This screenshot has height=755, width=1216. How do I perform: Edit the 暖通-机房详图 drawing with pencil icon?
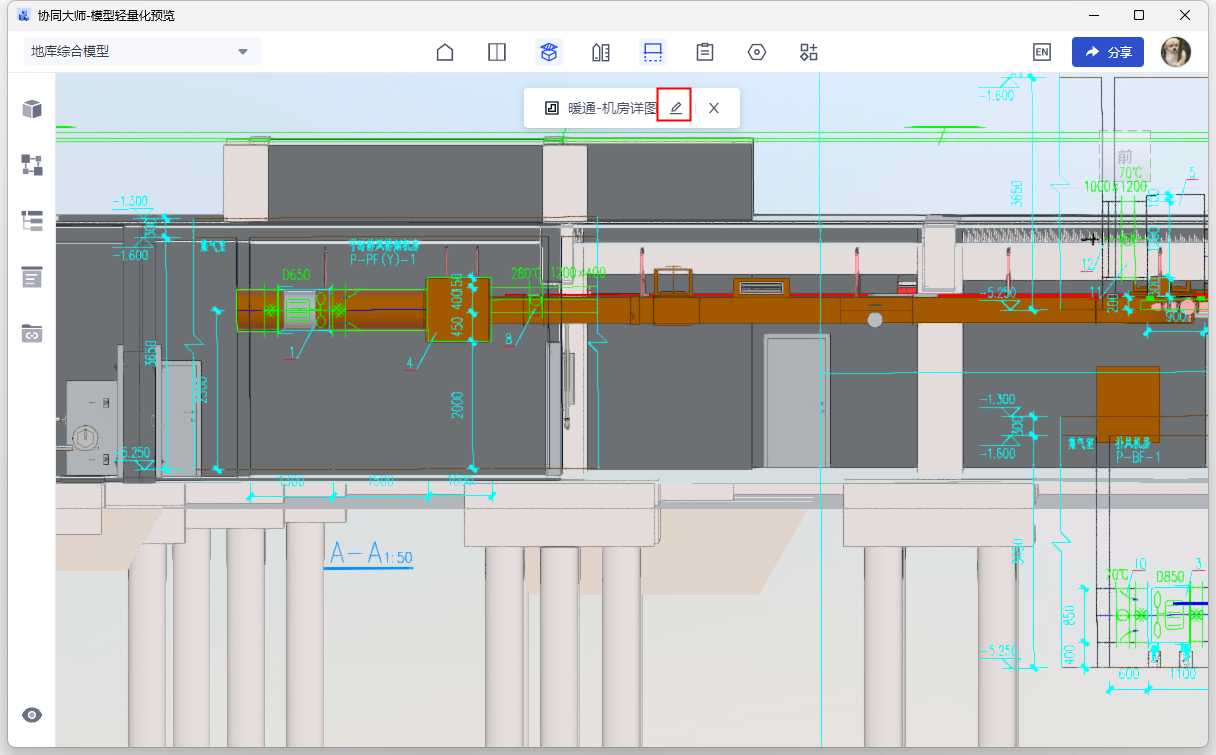(x=676, y=108)
